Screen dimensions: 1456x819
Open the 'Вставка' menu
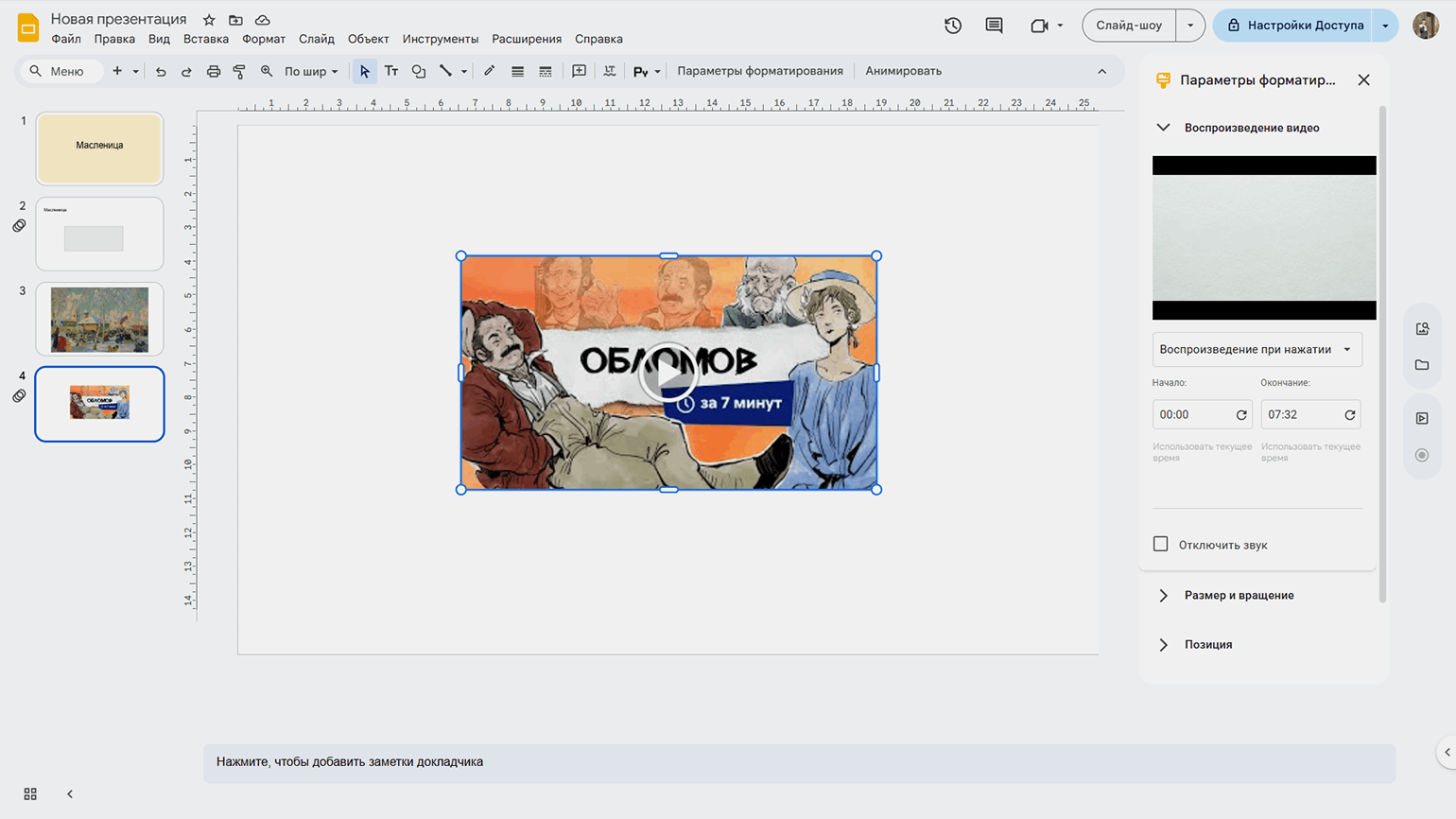point(206,39)
